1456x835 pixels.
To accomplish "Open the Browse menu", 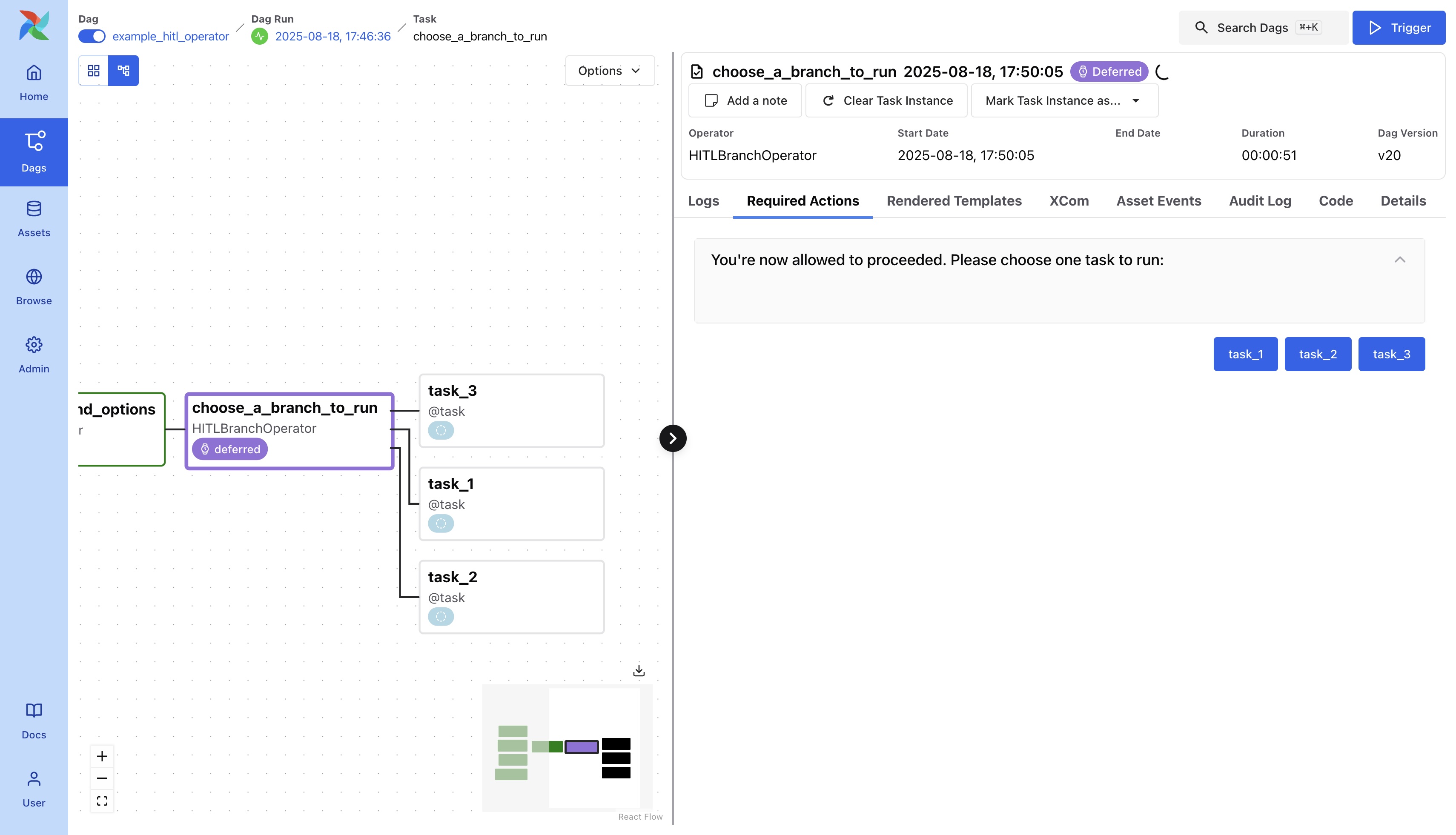I will (x=34, y=287).
